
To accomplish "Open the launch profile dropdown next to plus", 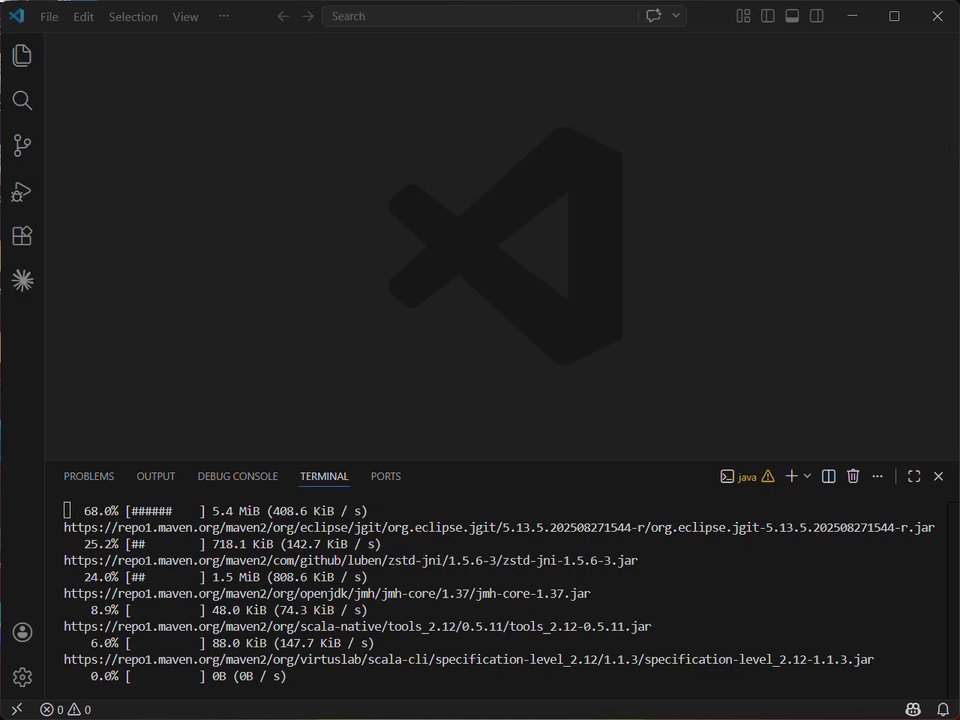I will (x=807, y=476).
